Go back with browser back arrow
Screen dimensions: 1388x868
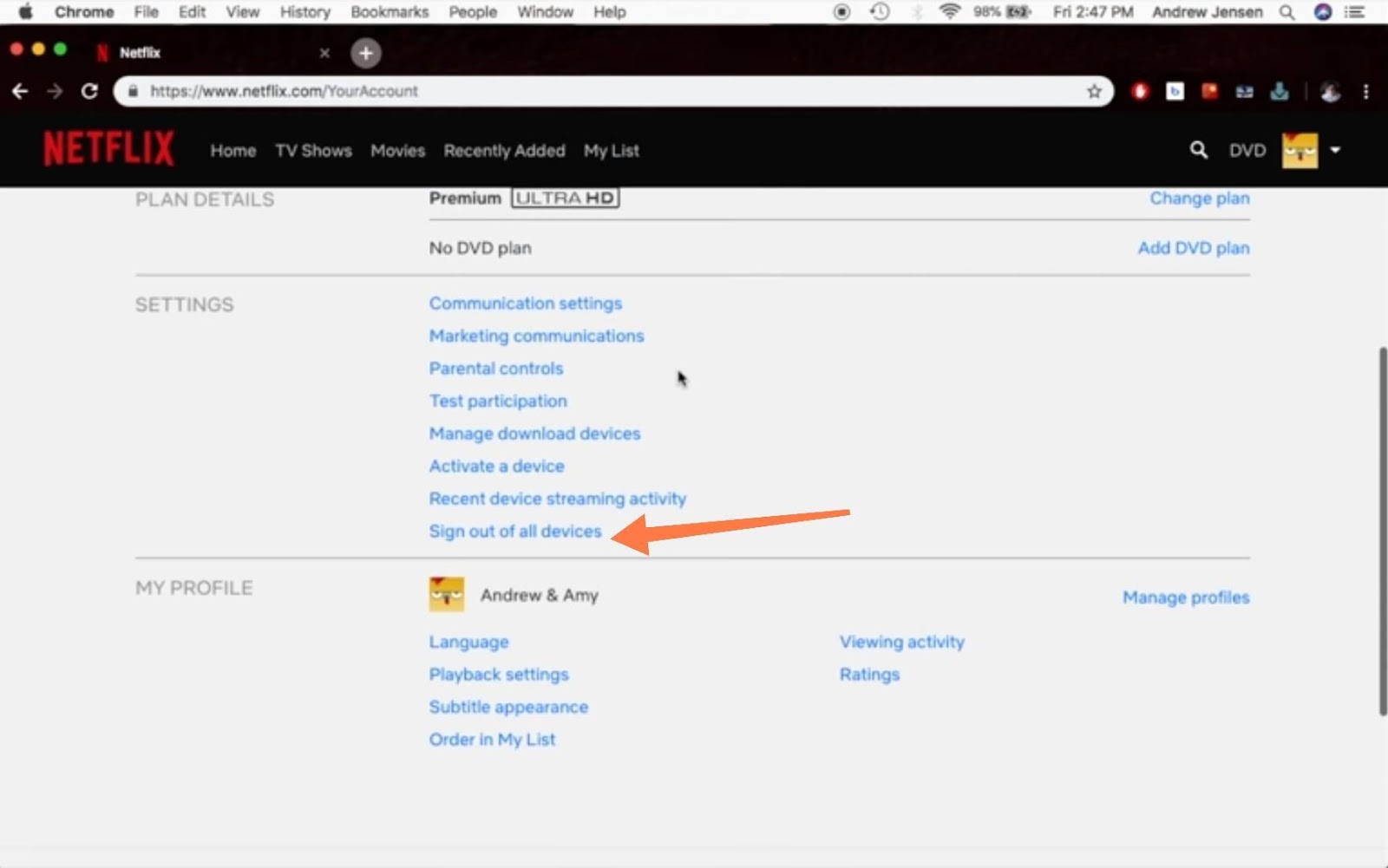[20, 91]
